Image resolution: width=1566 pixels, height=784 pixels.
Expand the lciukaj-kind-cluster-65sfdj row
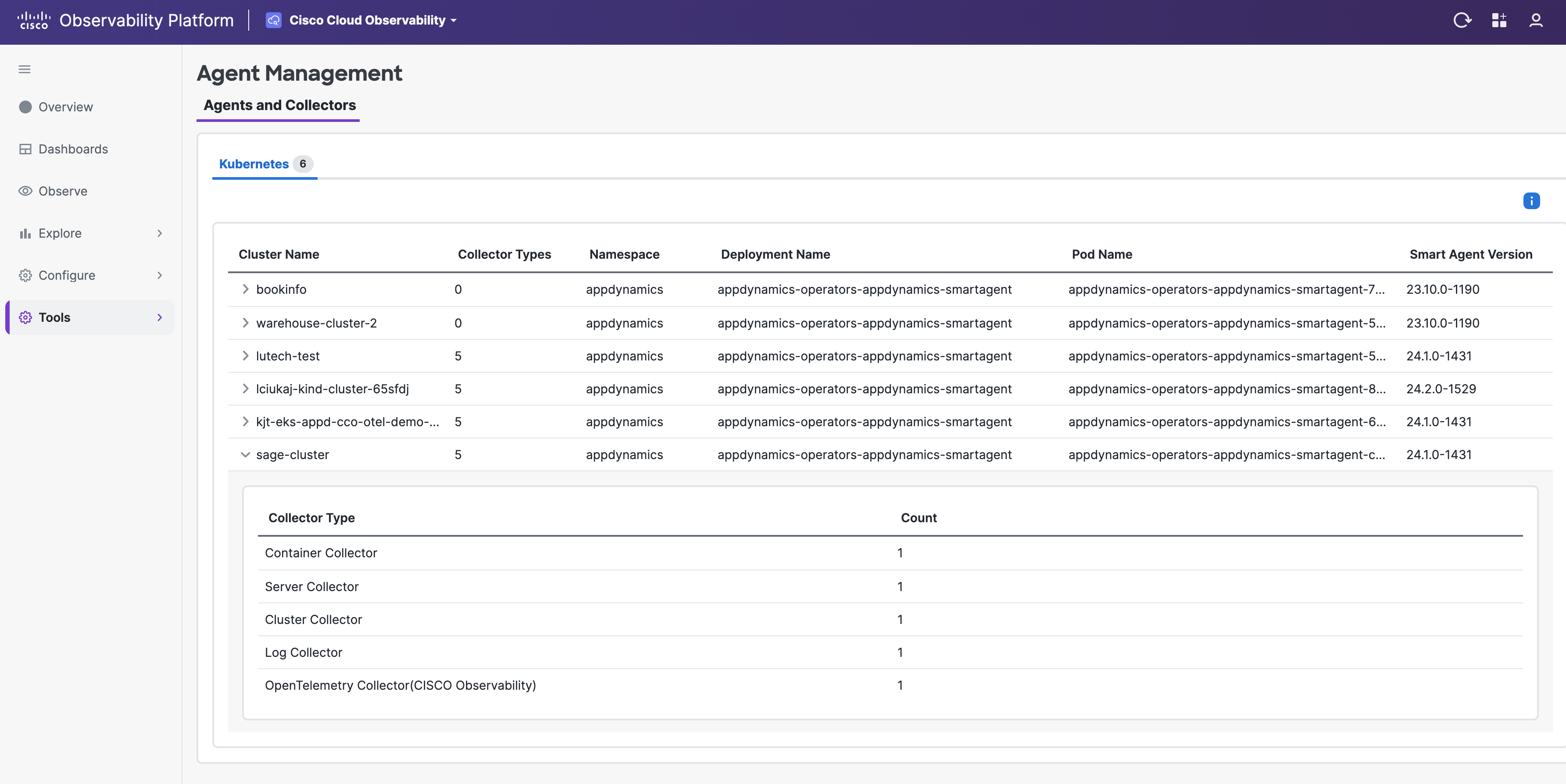[x=246, y=388]
